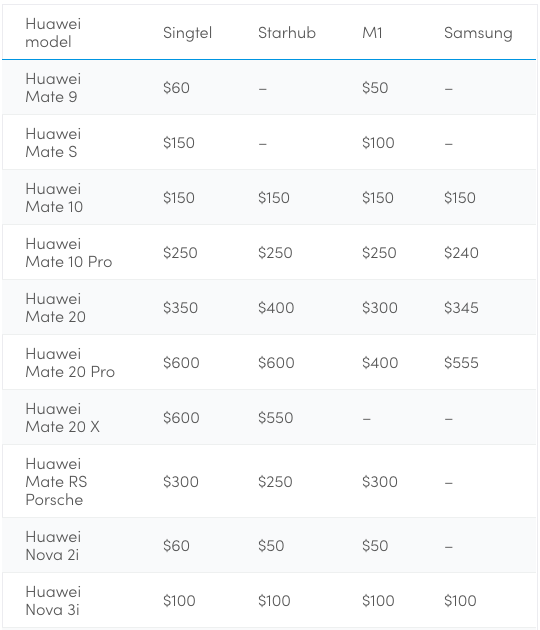The image size is (540, 630).
Task: Click the Samsung column header
Action: [478, 33]
